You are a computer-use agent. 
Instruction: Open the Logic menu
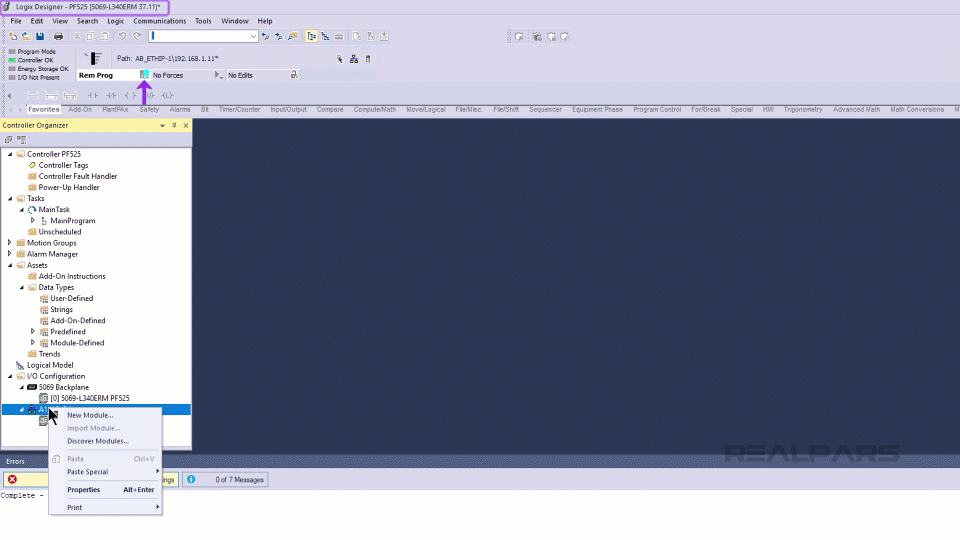[x=116, y=21]
